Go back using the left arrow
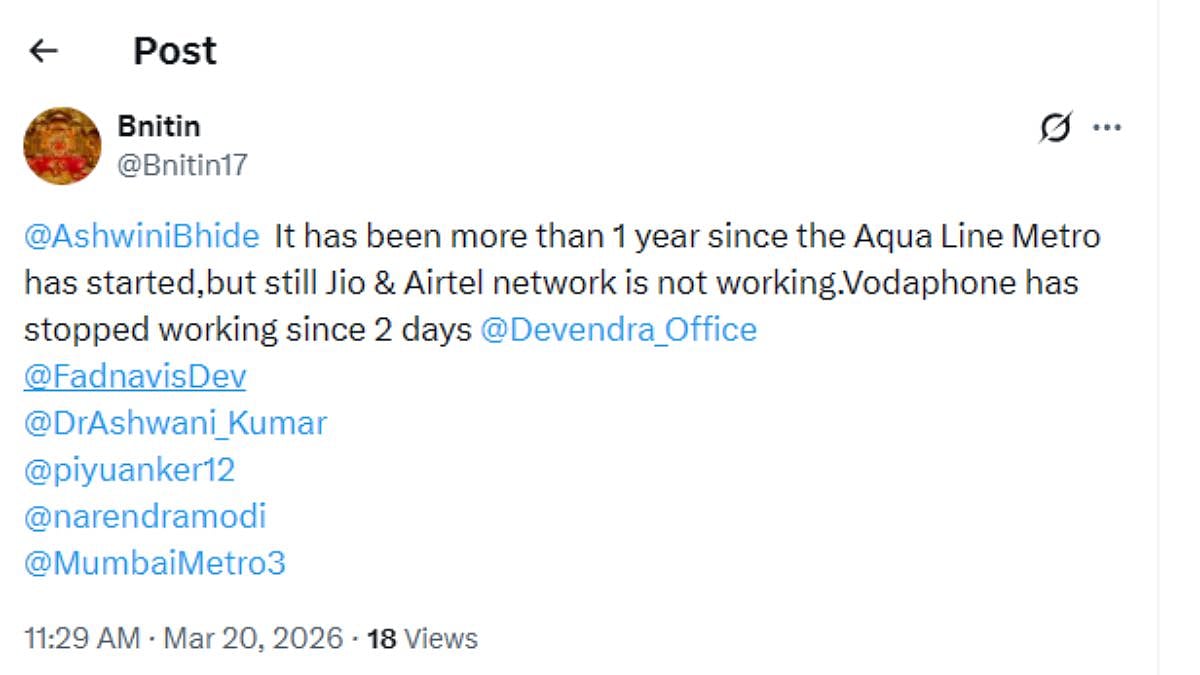 (x=44, y=51)
